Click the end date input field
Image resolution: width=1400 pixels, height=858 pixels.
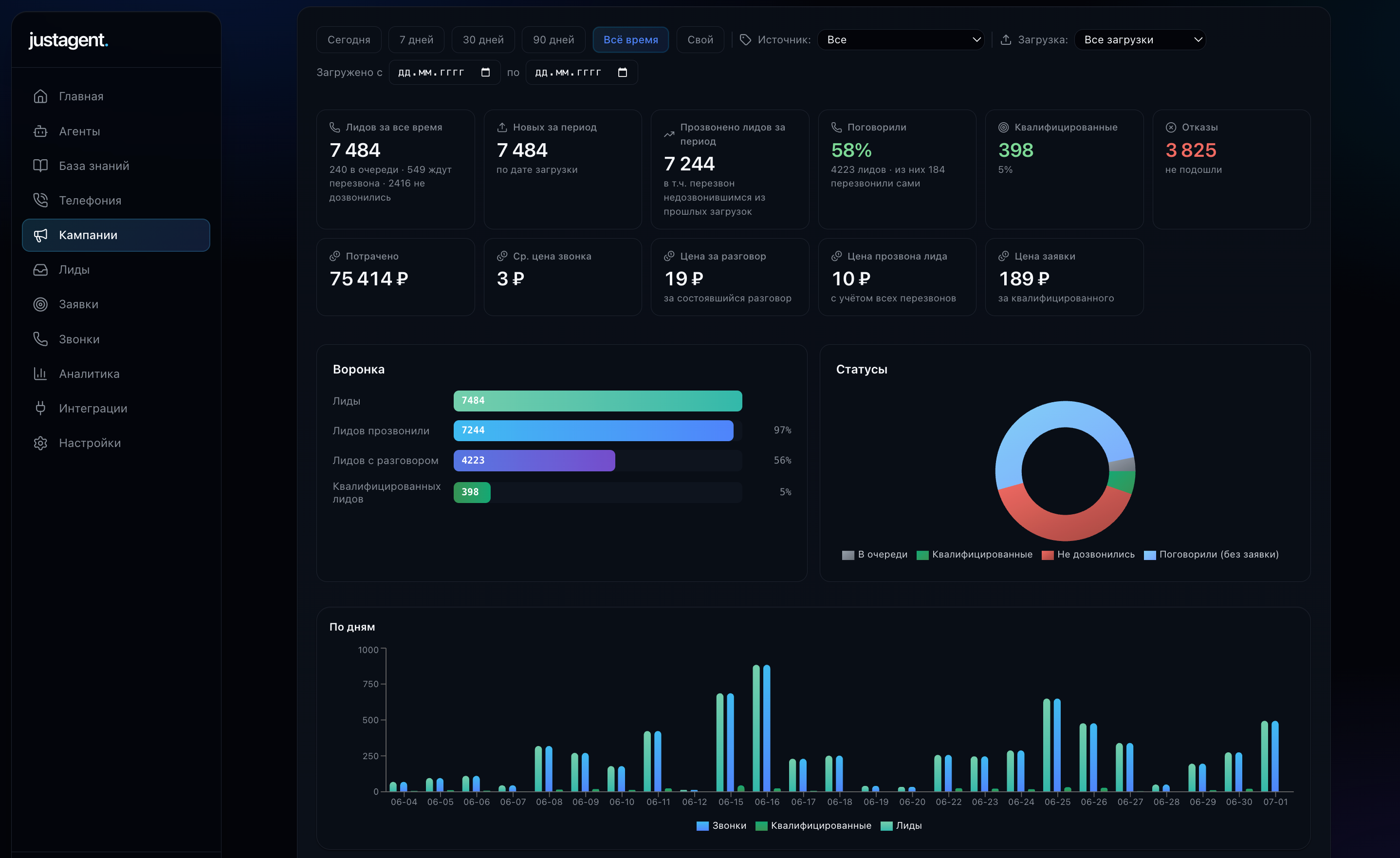581,72
